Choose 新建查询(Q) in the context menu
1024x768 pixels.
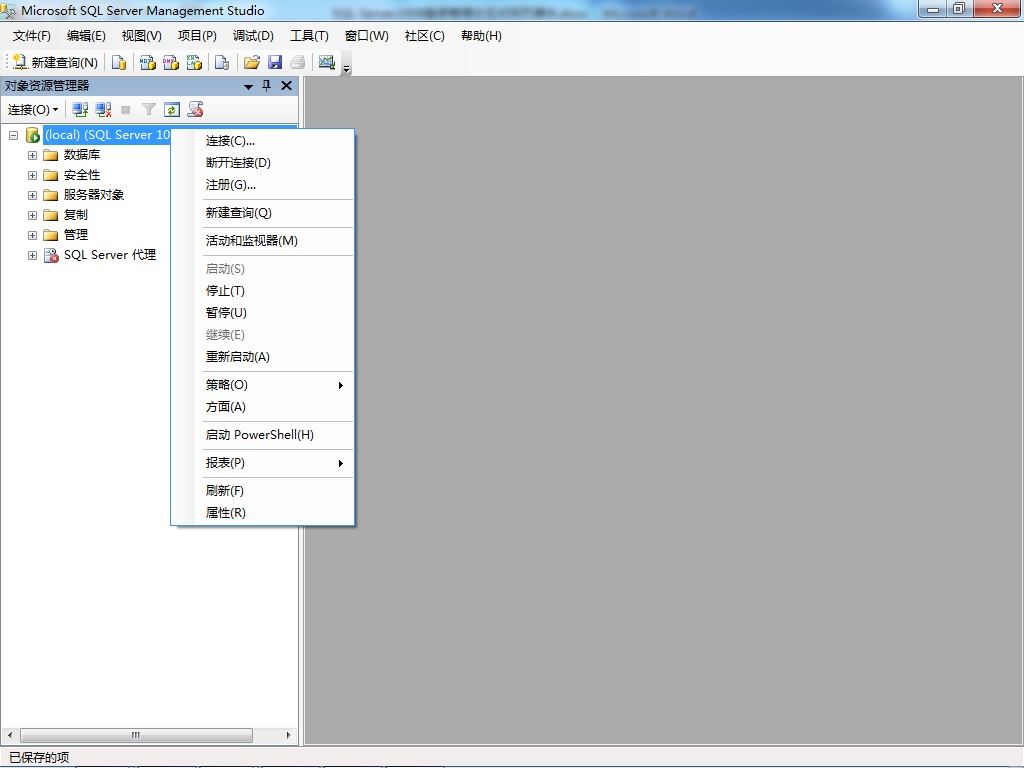click(263, 213)
